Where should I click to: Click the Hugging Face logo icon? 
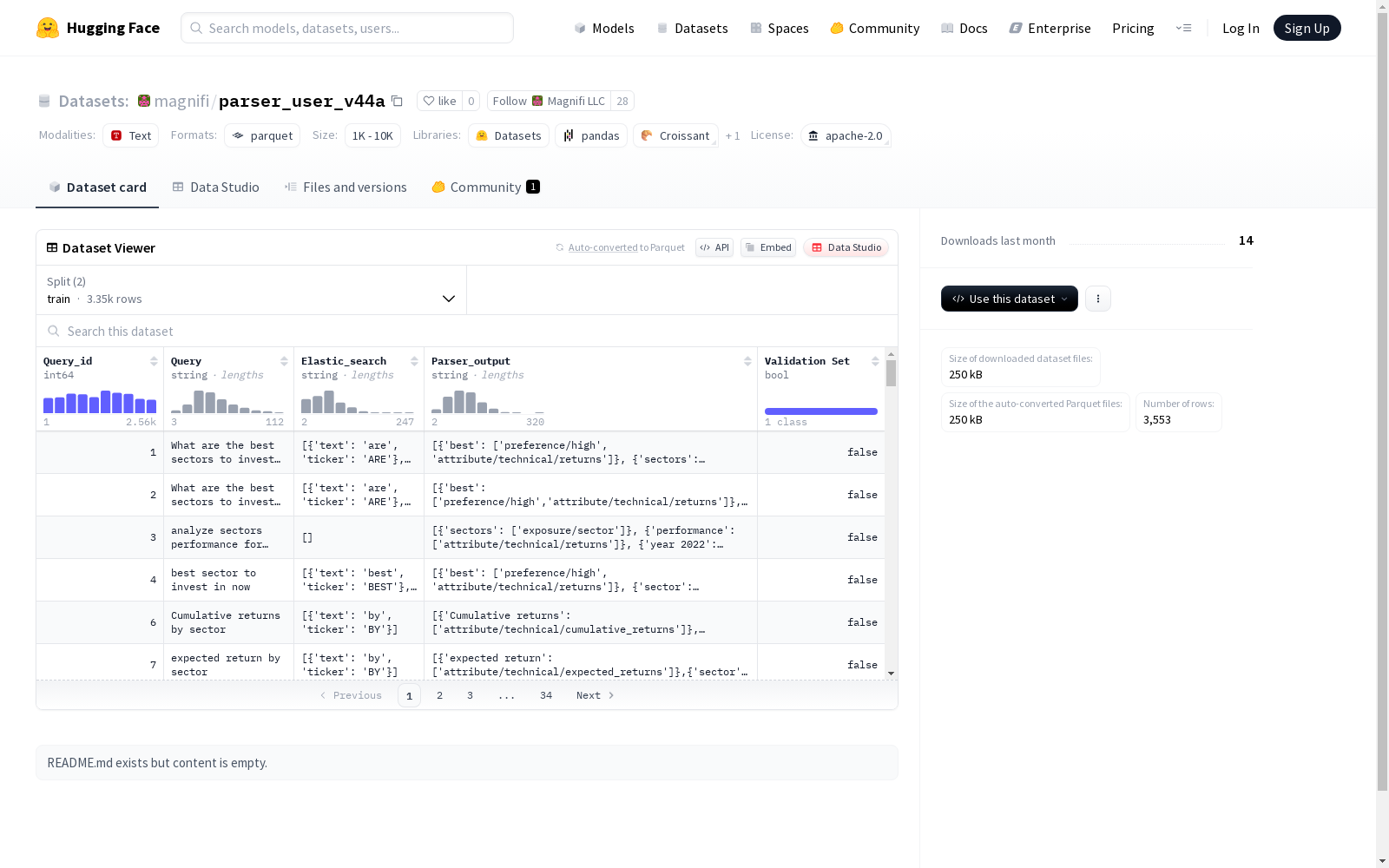pos(48,28)
